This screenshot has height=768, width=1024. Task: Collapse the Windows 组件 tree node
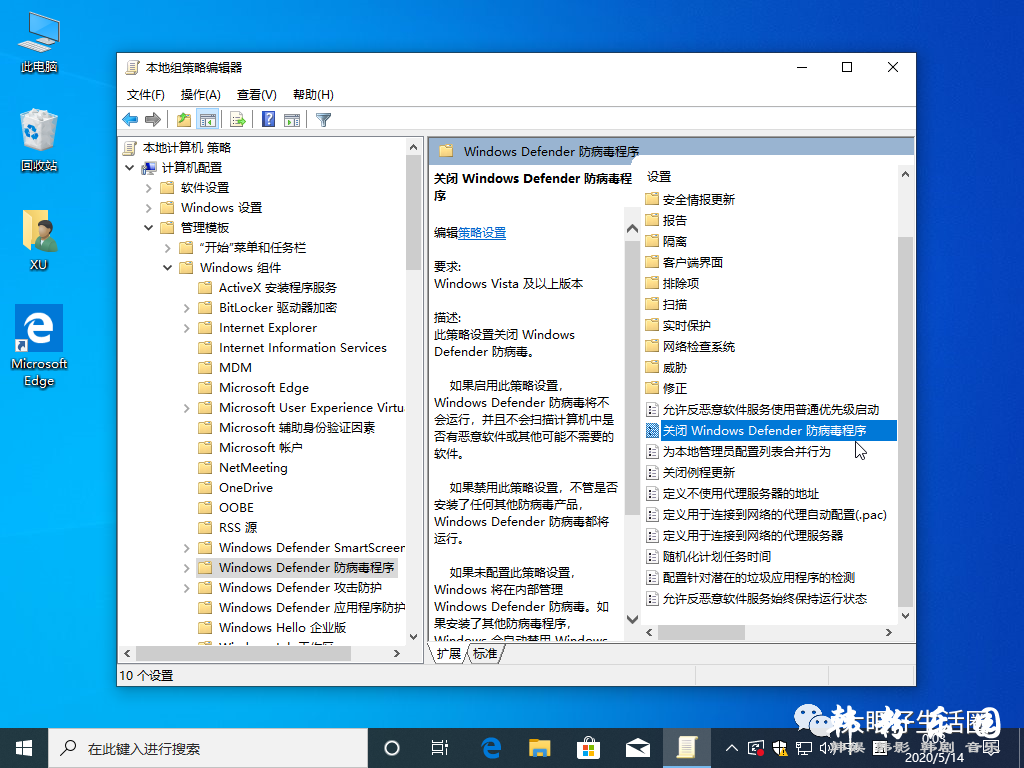click(167, 268)
